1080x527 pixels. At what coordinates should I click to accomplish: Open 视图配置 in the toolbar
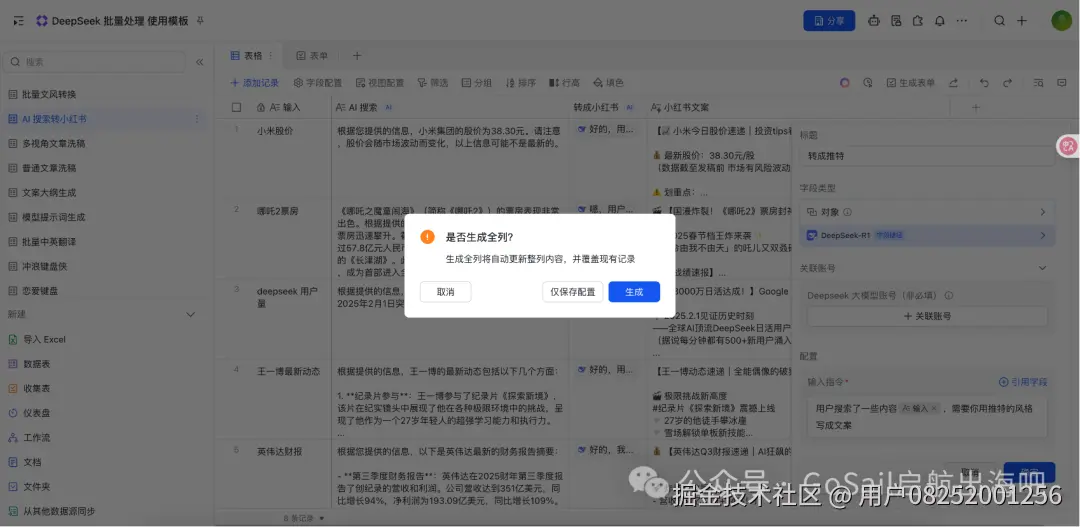(380, 83)
